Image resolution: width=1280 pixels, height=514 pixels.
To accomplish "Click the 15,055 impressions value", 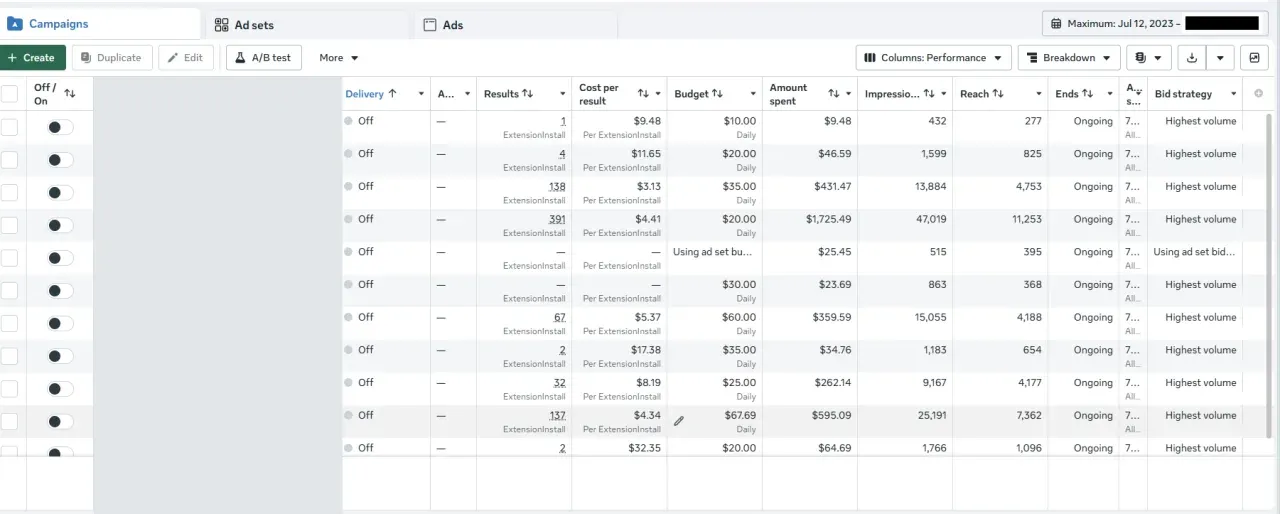I will [x=929, y=317].
